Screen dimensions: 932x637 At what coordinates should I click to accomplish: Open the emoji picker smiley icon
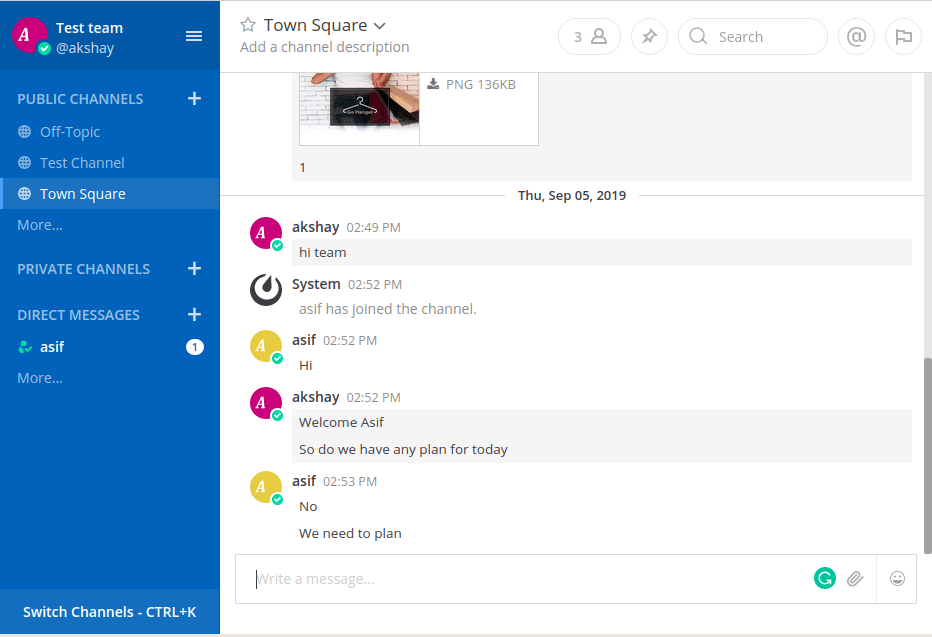point(897,578)
